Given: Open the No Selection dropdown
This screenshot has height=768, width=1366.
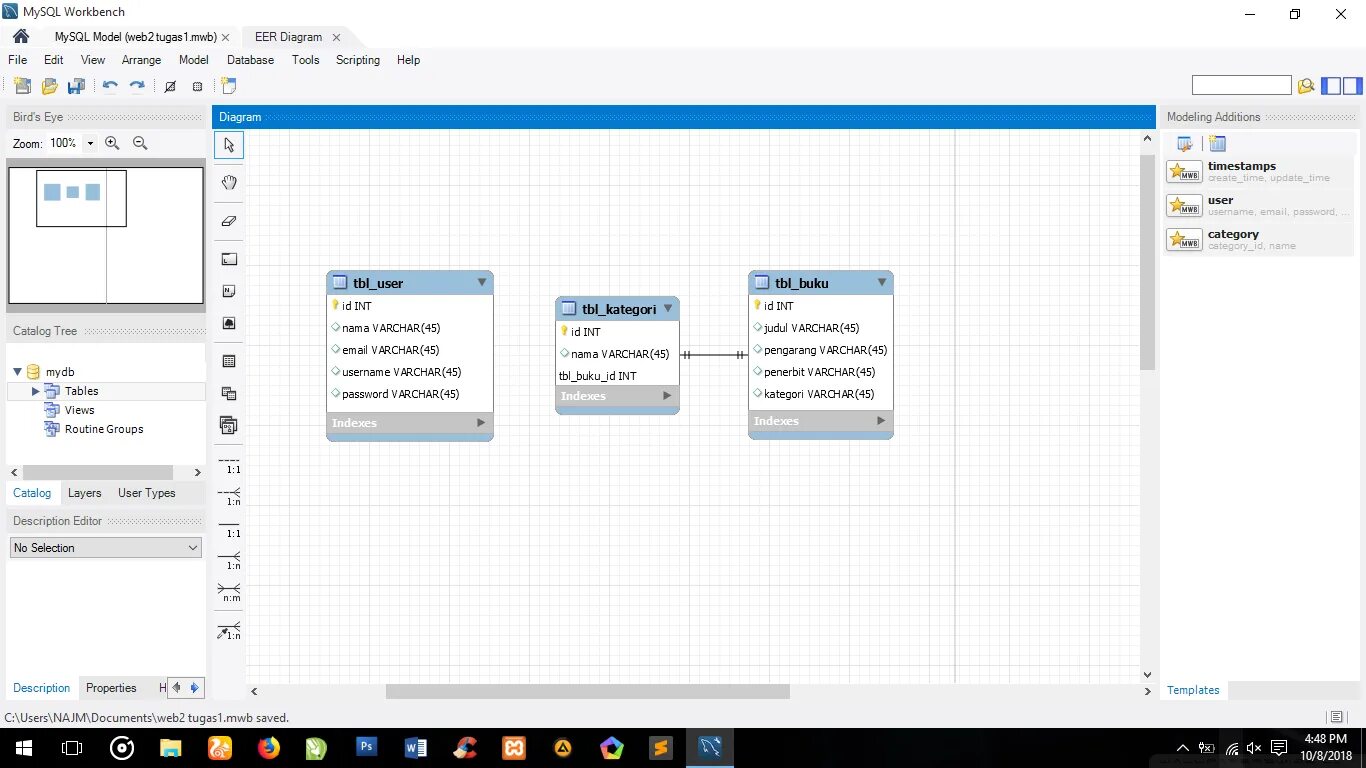Looking at the screenshot, I should pyautogui.click(x=106, y=548).
